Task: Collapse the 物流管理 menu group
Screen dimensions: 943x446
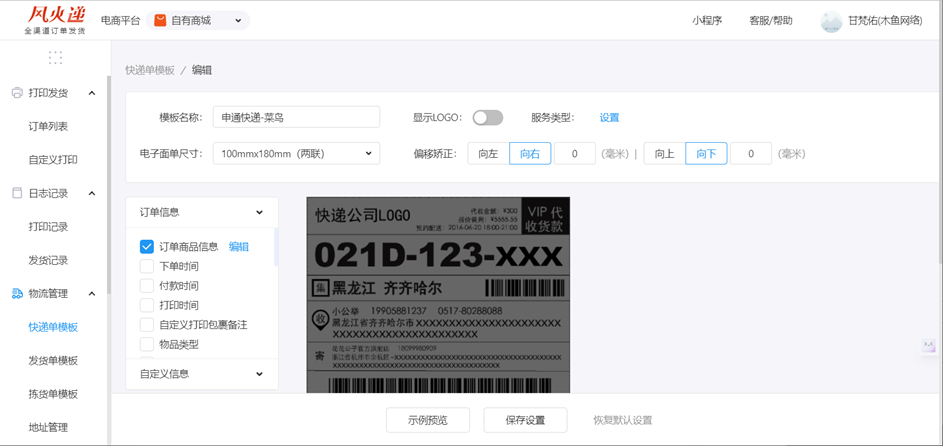Action: [92, 293]
